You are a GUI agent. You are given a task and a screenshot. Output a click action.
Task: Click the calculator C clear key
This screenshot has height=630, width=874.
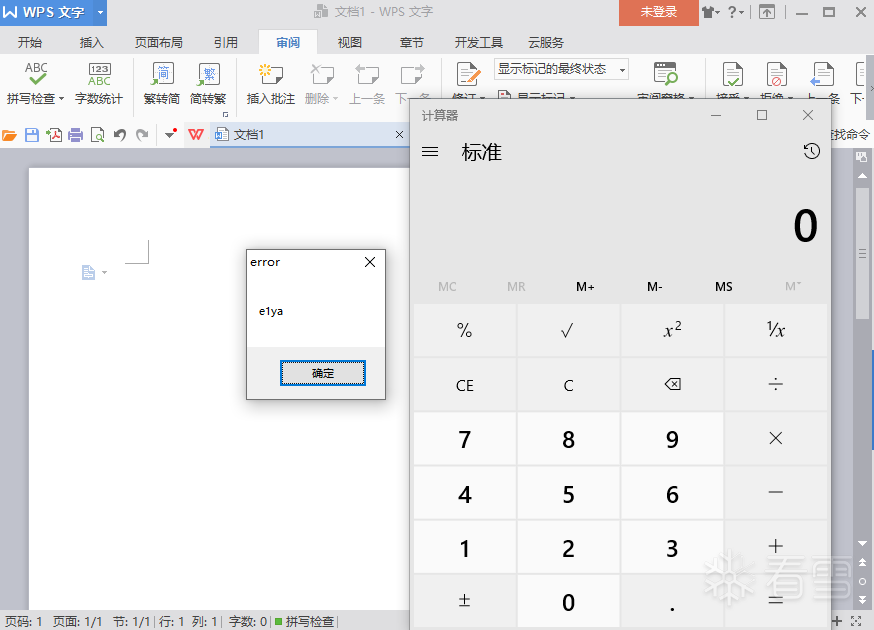569,385
